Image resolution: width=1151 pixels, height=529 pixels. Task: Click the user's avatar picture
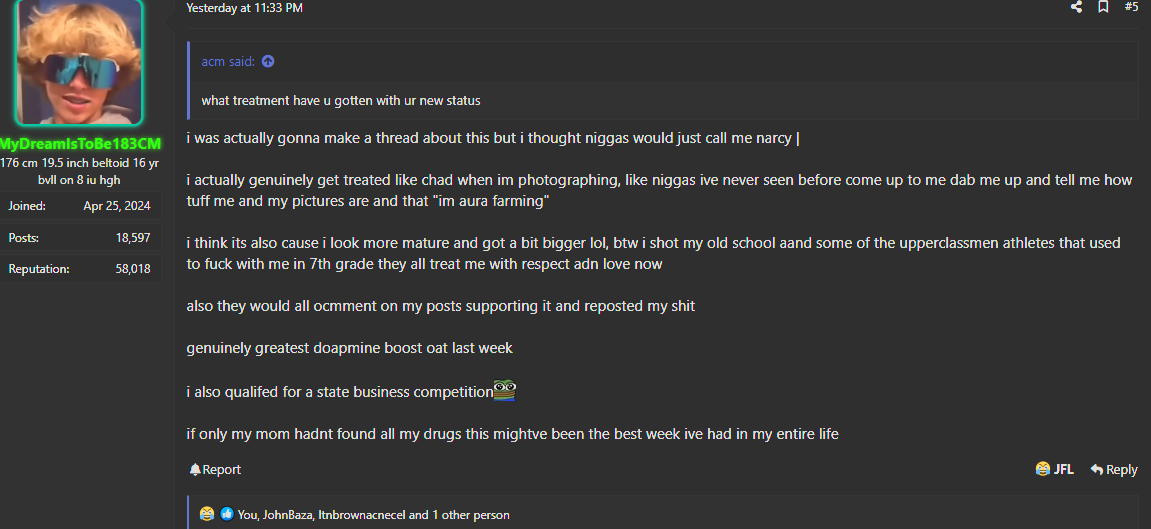pos(80,62)
